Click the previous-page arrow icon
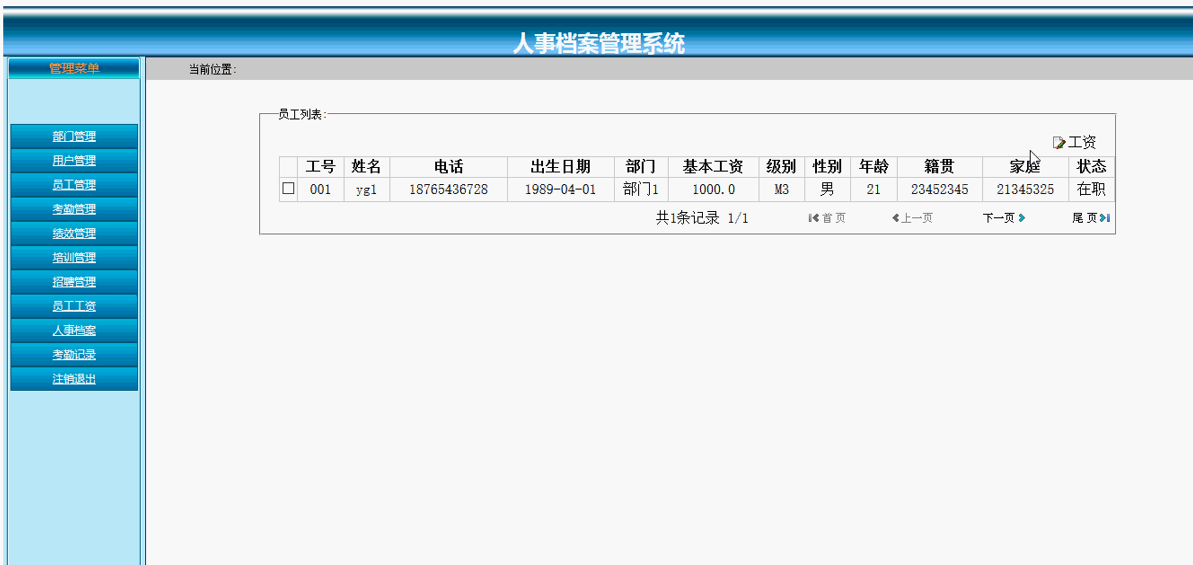Viewport: 1193px width, 565px height. (896, 218)
